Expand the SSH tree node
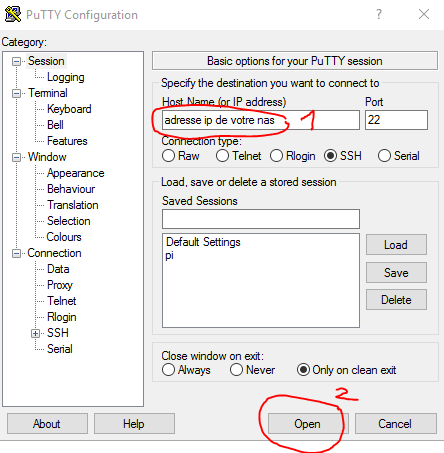 click(x=35, y=333)
